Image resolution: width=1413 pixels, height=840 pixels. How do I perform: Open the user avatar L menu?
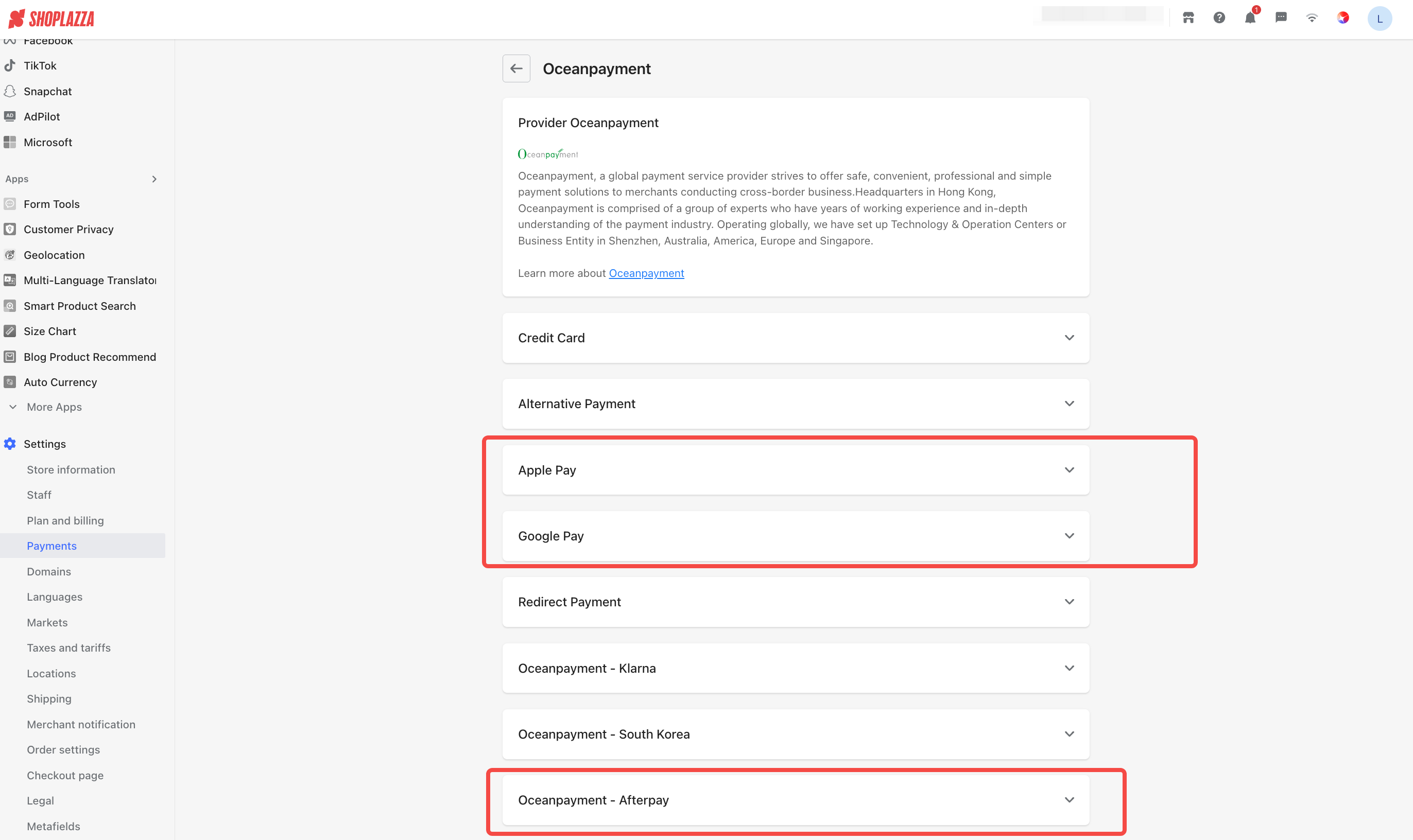pyautogui.click(x=1380, y=19)
